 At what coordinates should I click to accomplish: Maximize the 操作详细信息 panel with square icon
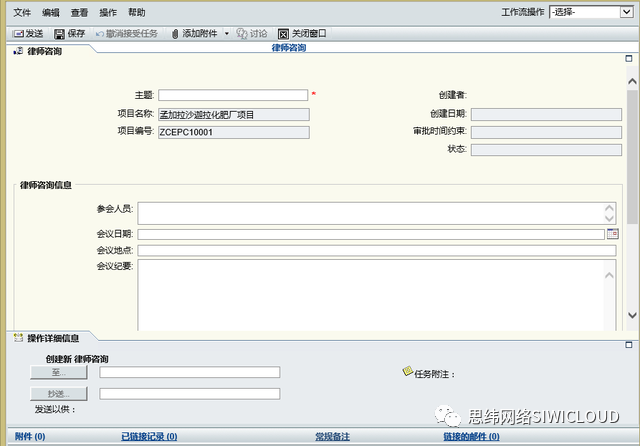tap(629, 345)
